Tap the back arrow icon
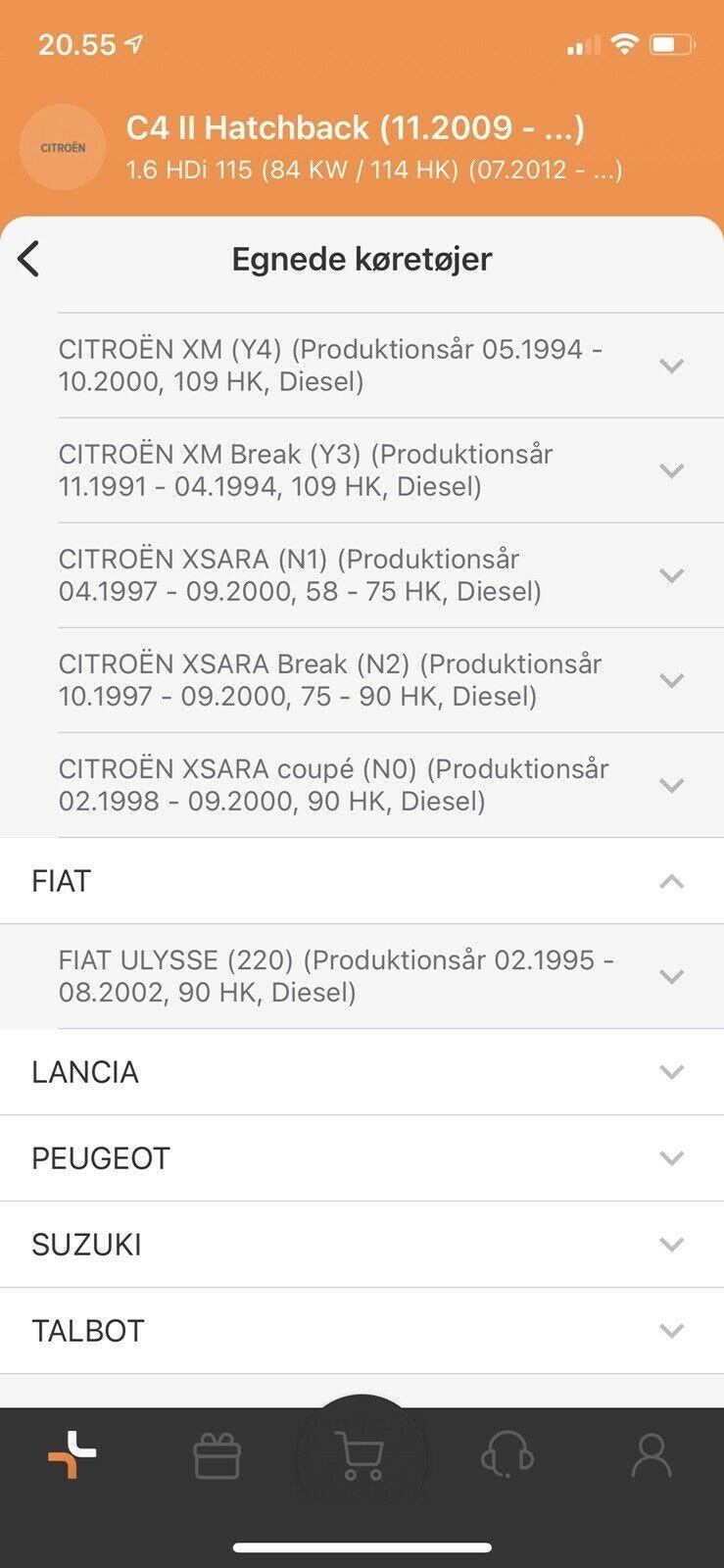 click(29, 260)
